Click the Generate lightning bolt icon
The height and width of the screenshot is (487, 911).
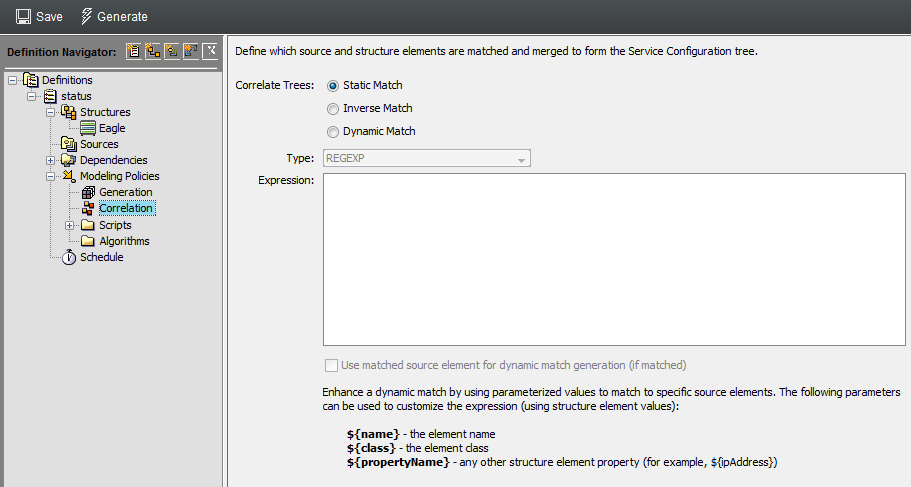pyautogui.click(x=86, y=16)
